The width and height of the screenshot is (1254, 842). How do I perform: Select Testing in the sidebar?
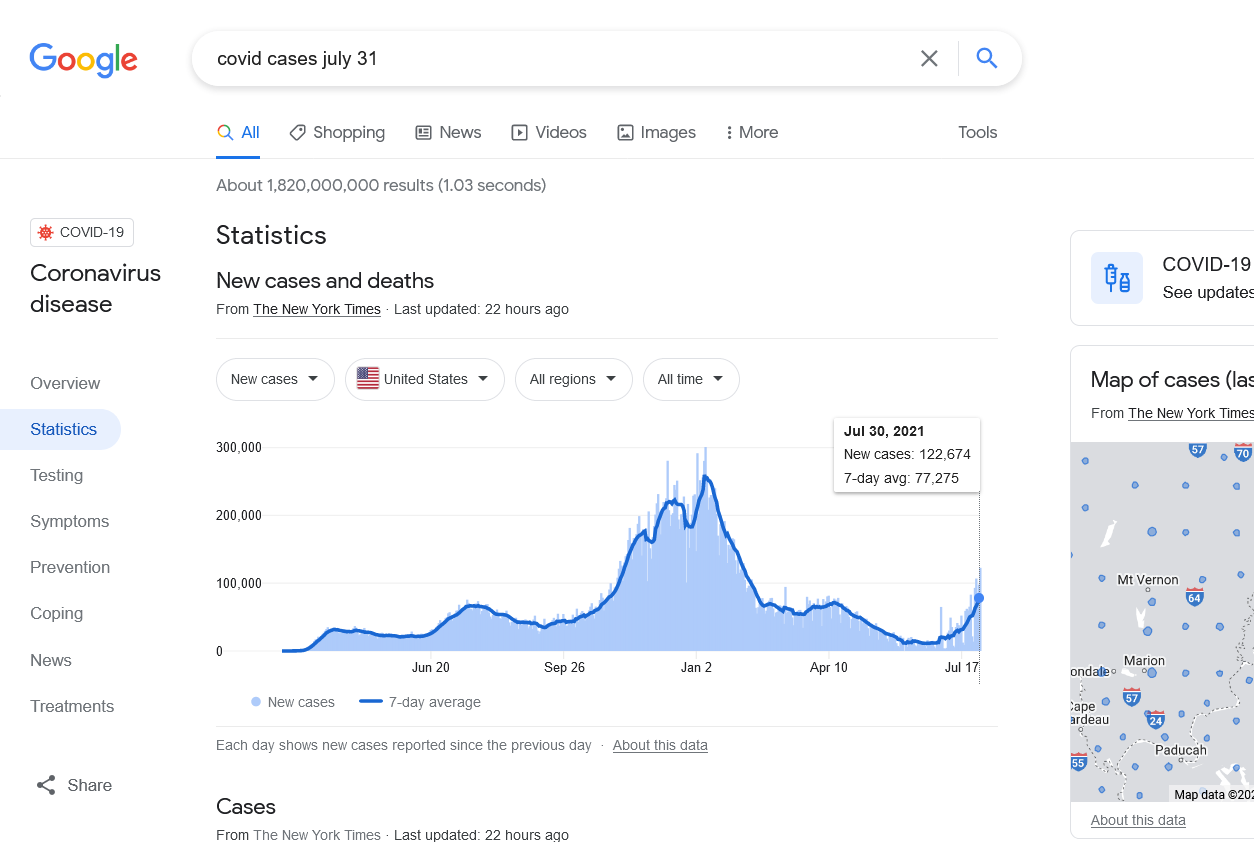pos(56,475)
